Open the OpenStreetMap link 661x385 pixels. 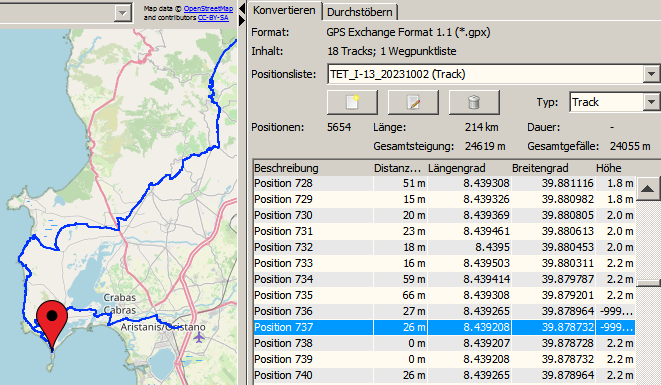208,8
